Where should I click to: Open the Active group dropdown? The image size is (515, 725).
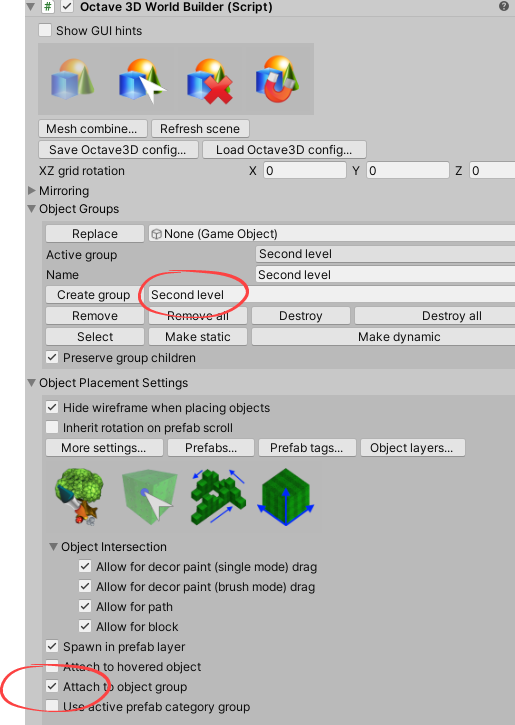[x=385, y=254]
